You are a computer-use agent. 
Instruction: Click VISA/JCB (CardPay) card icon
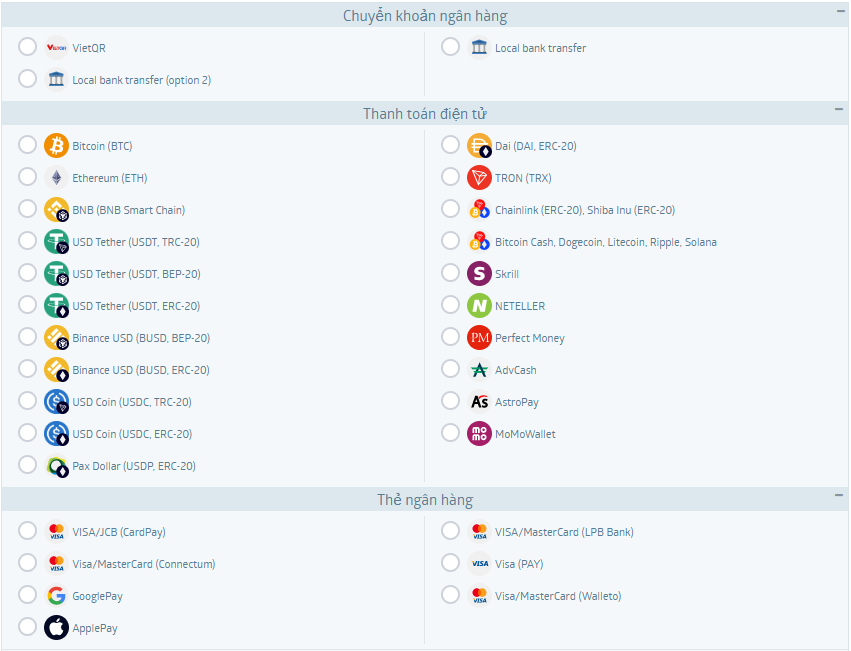(56, 532)
